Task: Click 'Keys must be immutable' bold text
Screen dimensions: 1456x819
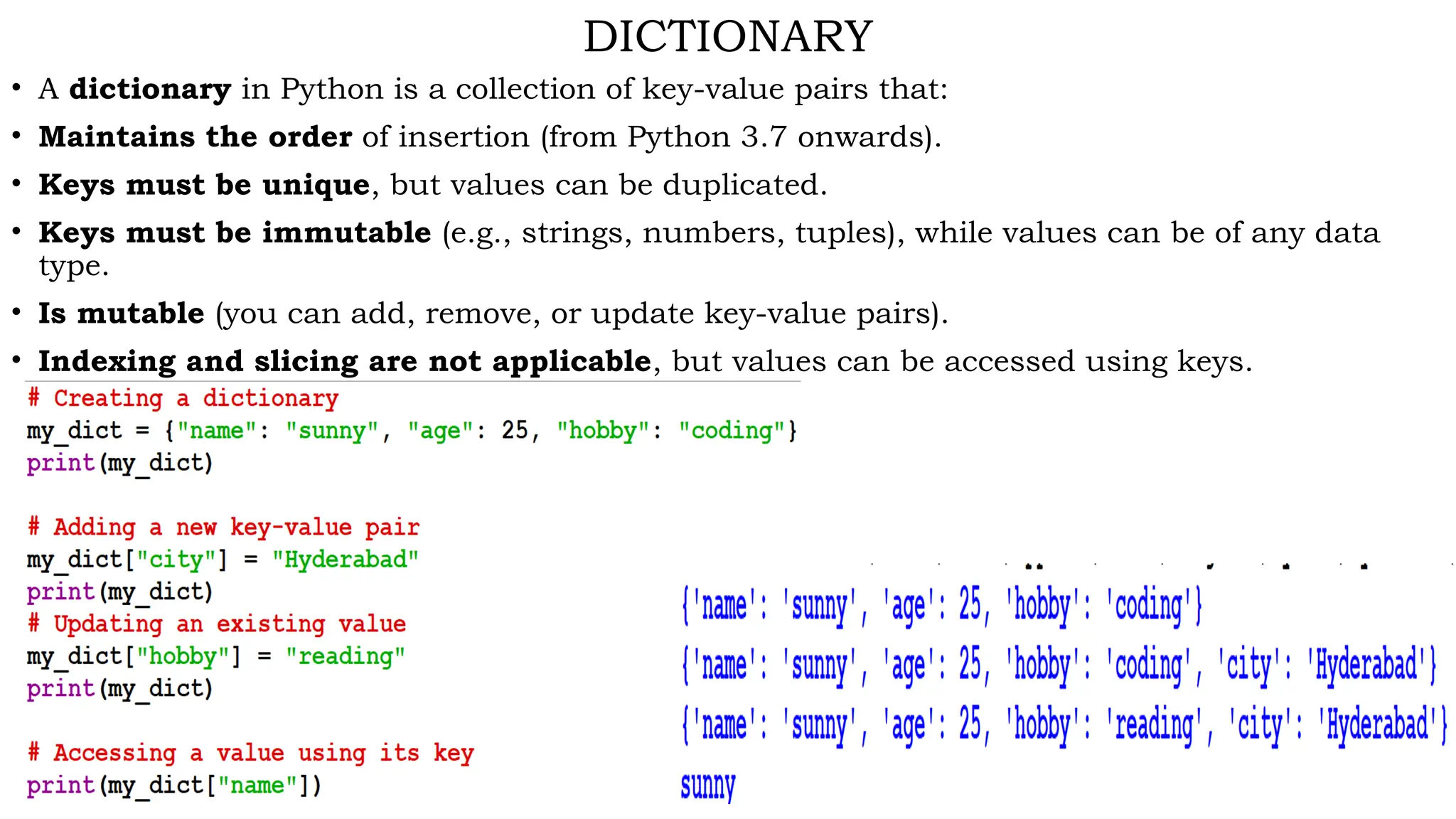Action: pyautogui.click(x=235, y=233)
